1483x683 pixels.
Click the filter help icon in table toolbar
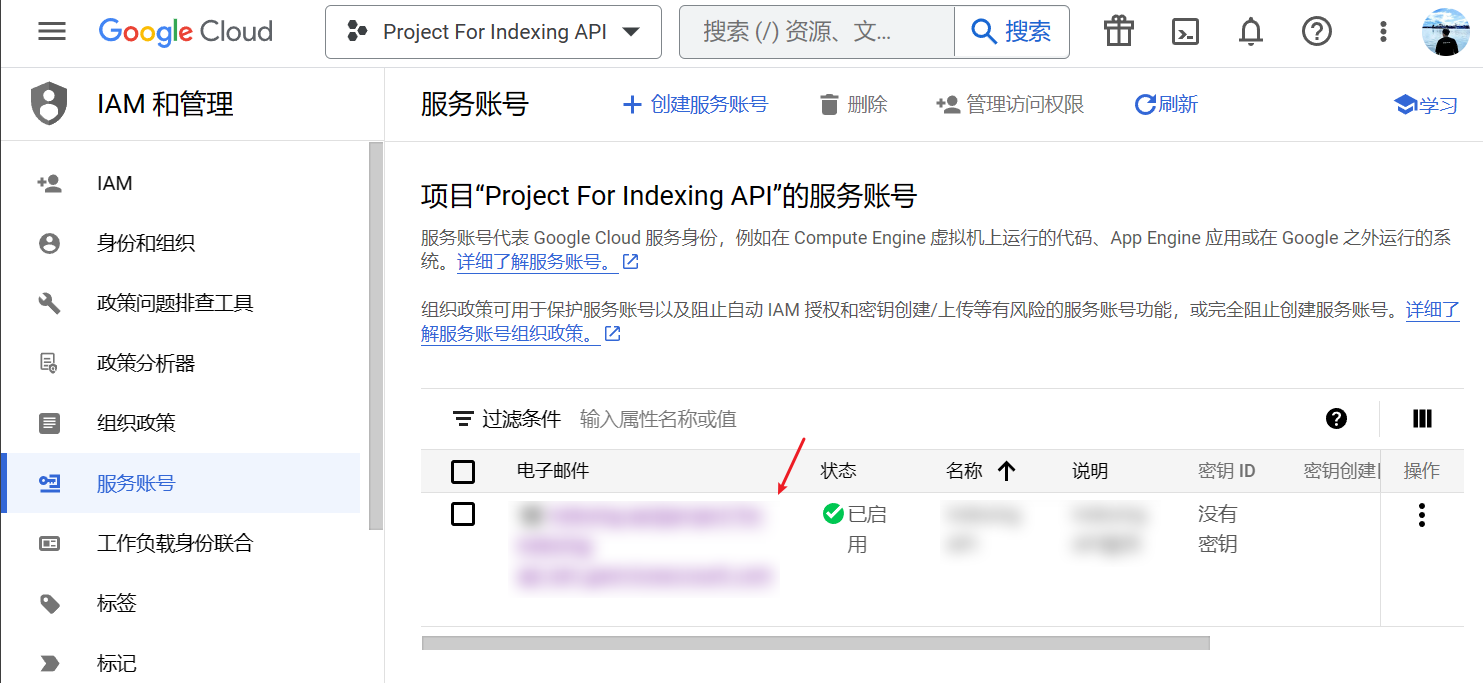click(1336, 419)
